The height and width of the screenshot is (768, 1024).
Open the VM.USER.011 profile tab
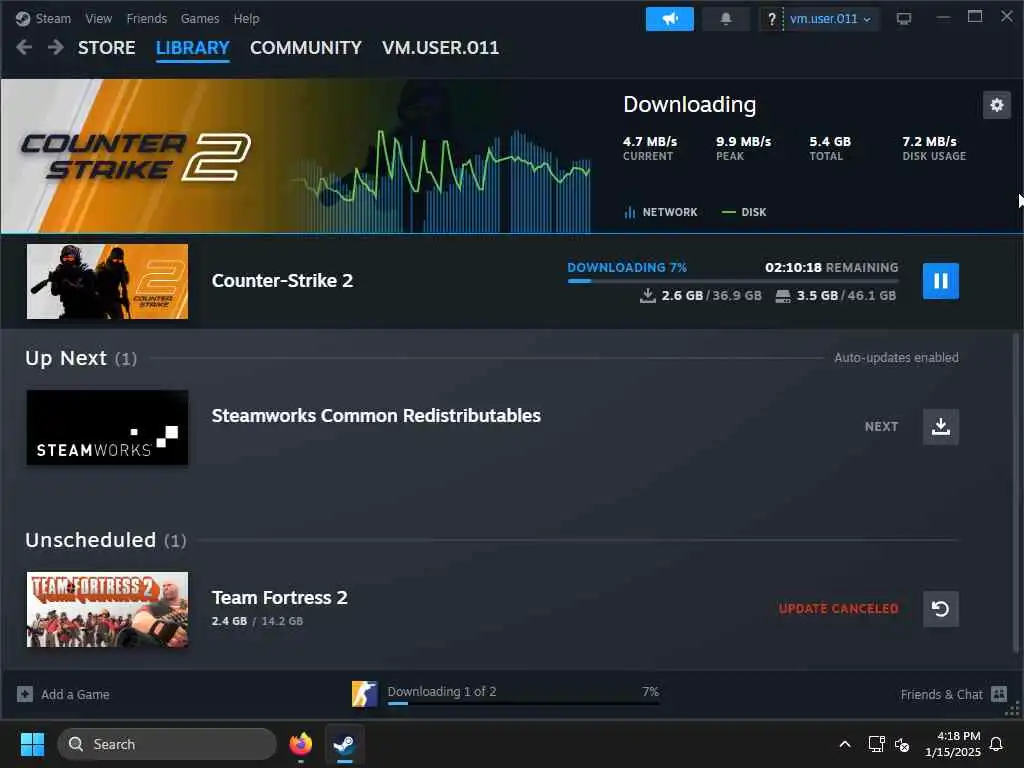click(x=440, y=48)
